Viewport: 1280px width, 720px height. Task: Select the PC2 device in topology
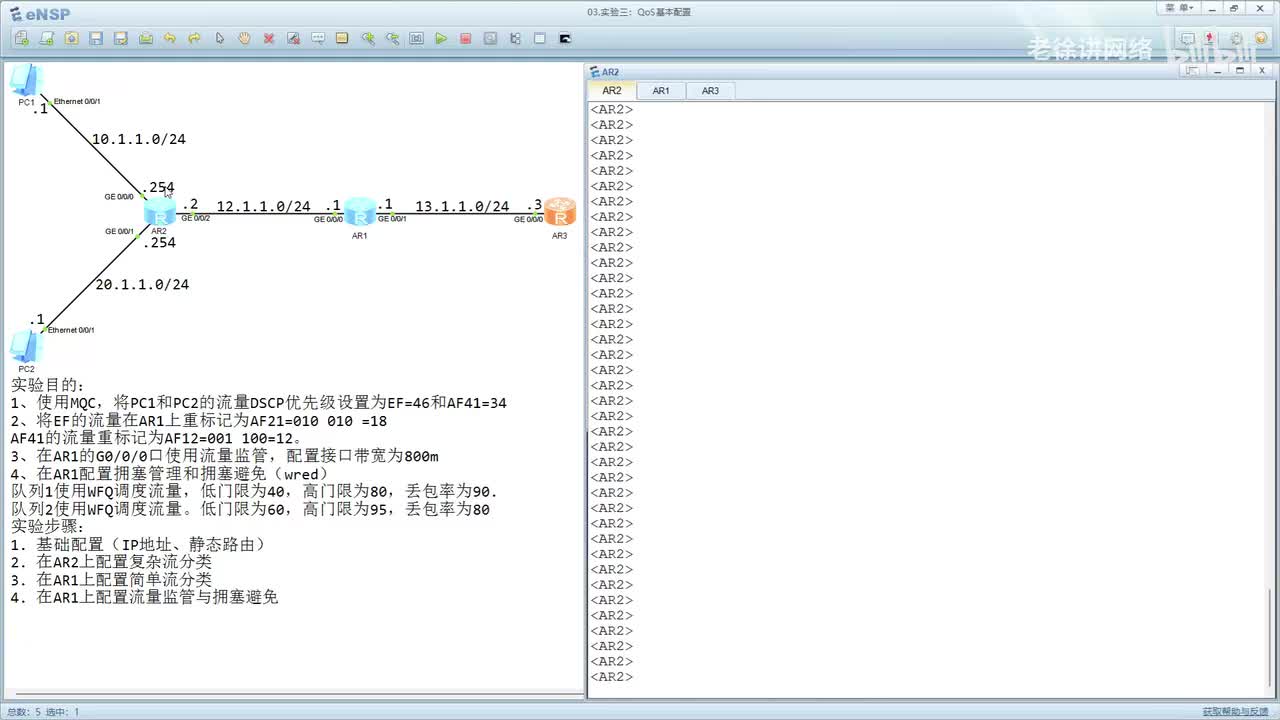click(x=26, y=349)
